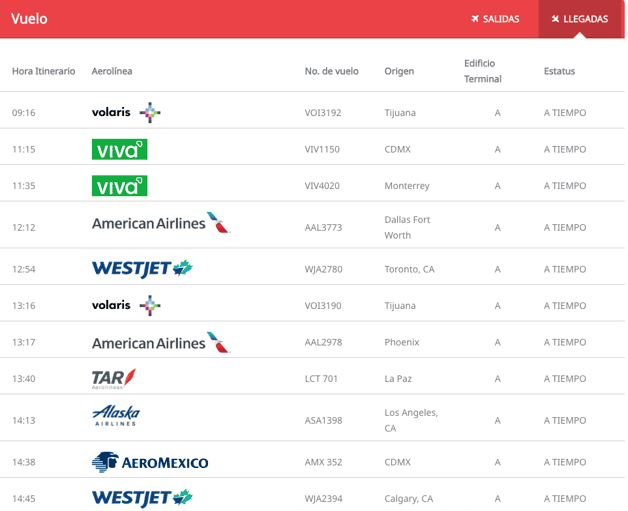Click the Los Angeles, CA origin cell
The height and width of the screenshot is (511, 628).
point(411,420)
